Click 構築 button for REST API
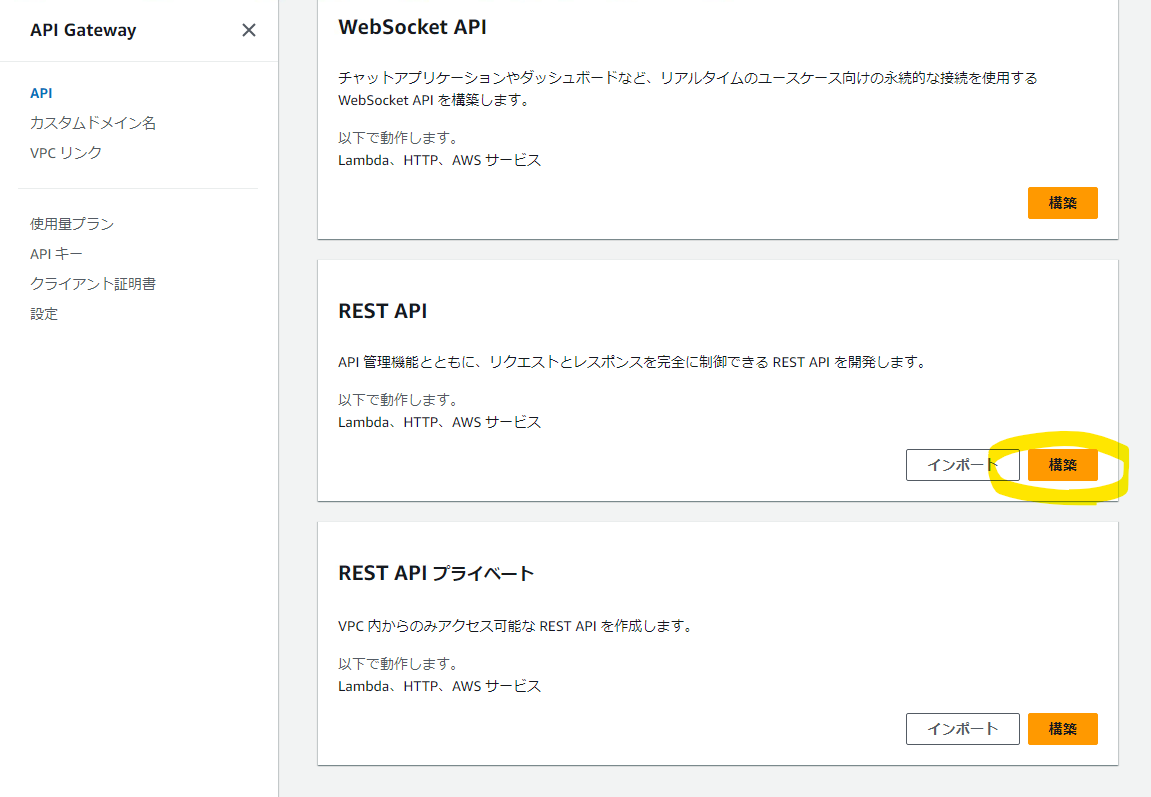 pyautogui.click(x=1062, y=465)
